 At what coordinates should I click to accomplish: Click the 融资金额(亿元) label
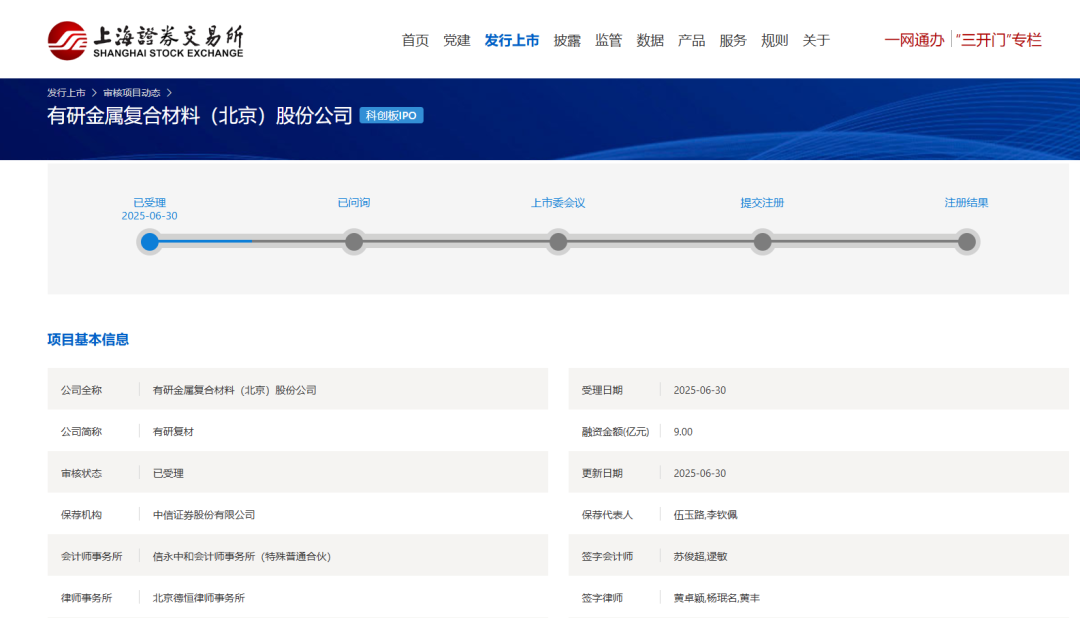(615, 432)
